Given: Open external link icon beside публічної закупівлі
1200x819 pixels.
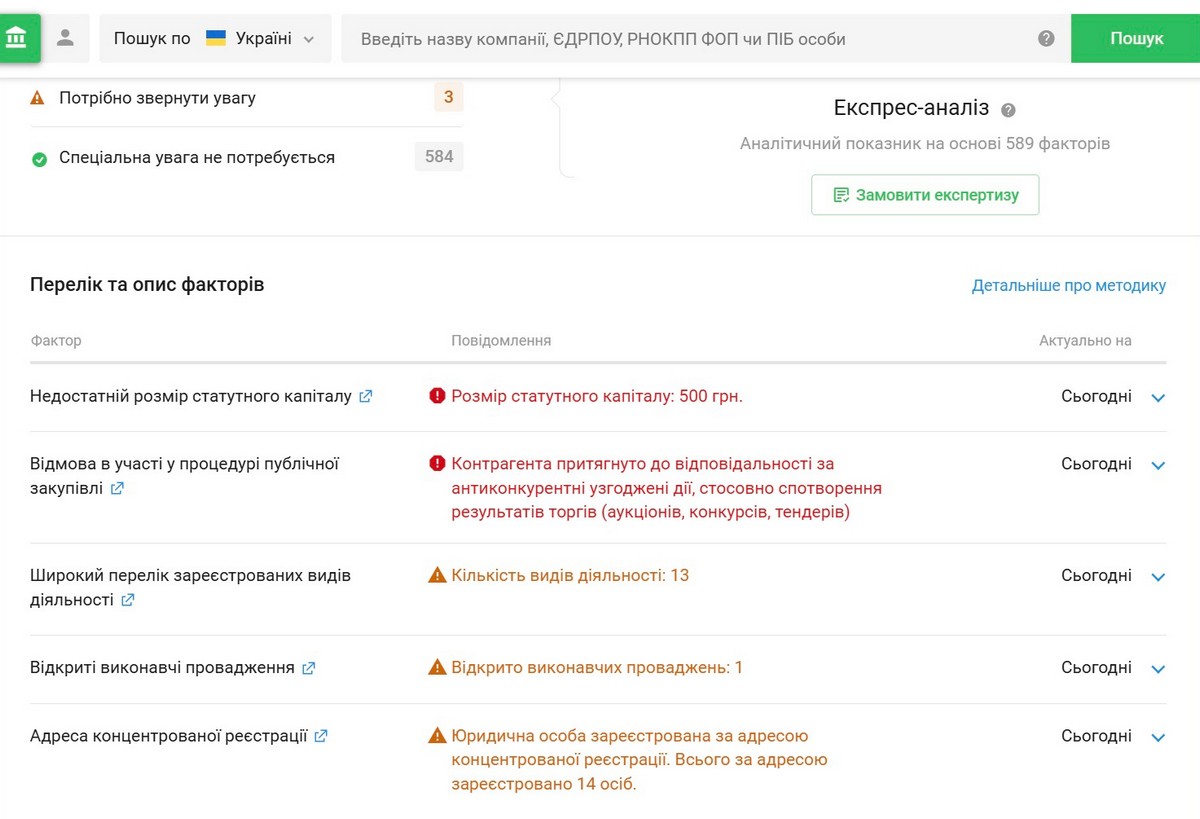Looking at the screenshot, I should tap(117, 489).
